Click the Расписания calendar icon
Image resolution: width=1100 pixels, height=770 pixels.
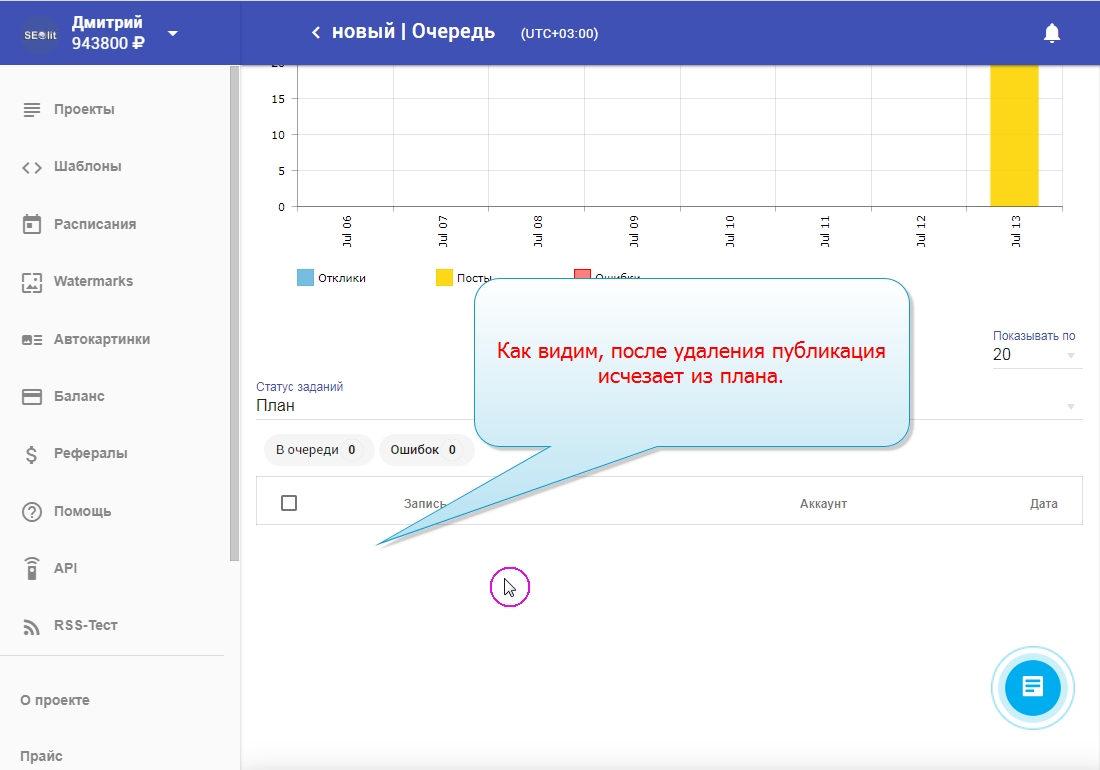[32, 224]
